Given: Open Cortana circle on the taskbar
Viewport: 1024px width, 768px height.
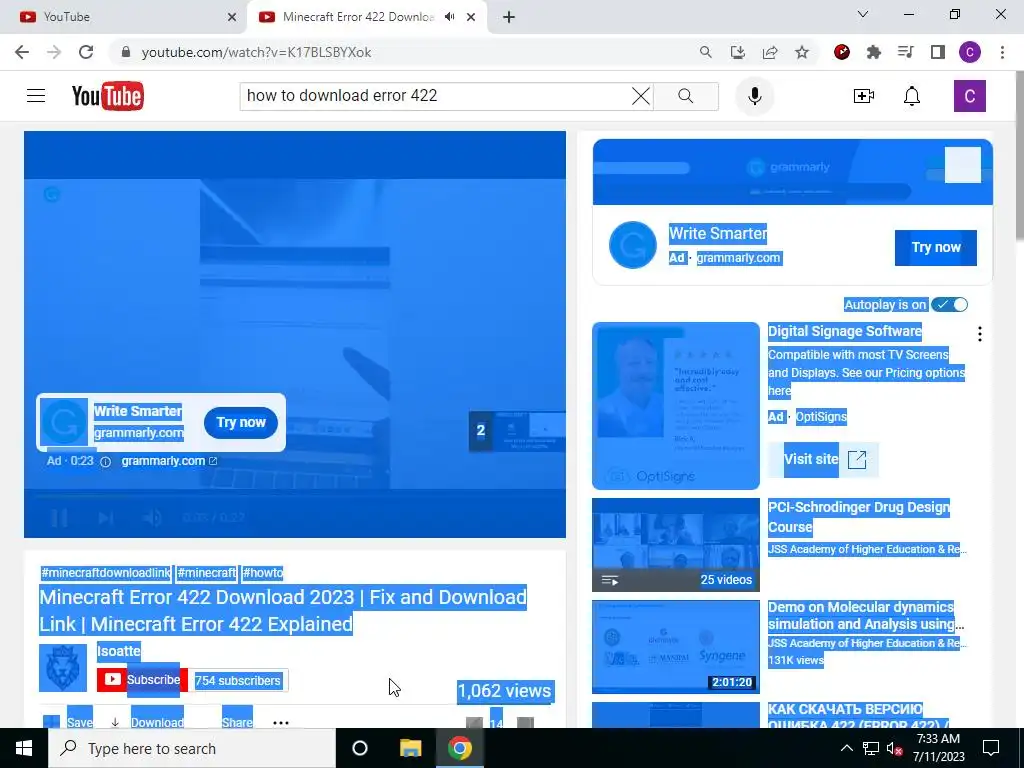Looking at the screenshot, I should coord(360,748).
